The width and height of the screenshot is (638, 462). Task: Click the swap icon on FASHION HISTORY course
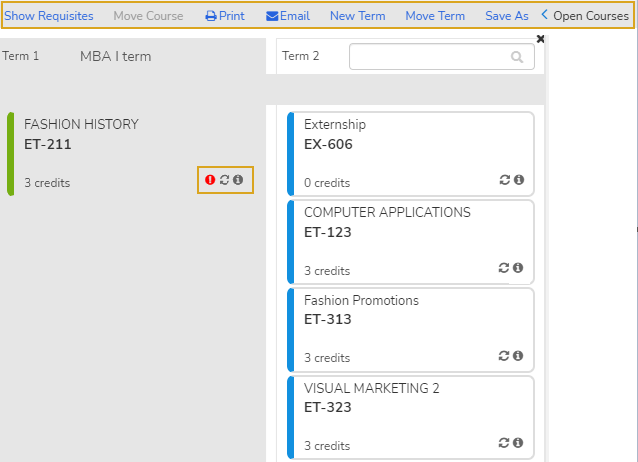click(224, 180)
